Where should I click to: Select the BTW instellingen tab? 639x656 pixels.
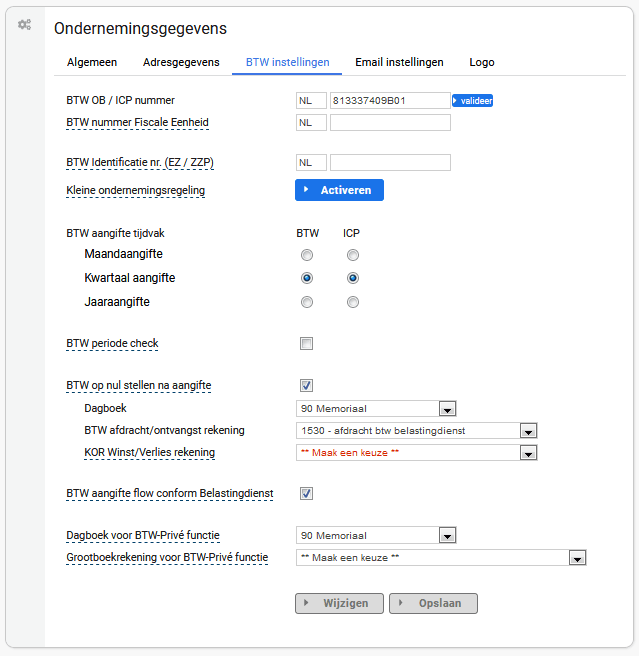click(287, 62)
